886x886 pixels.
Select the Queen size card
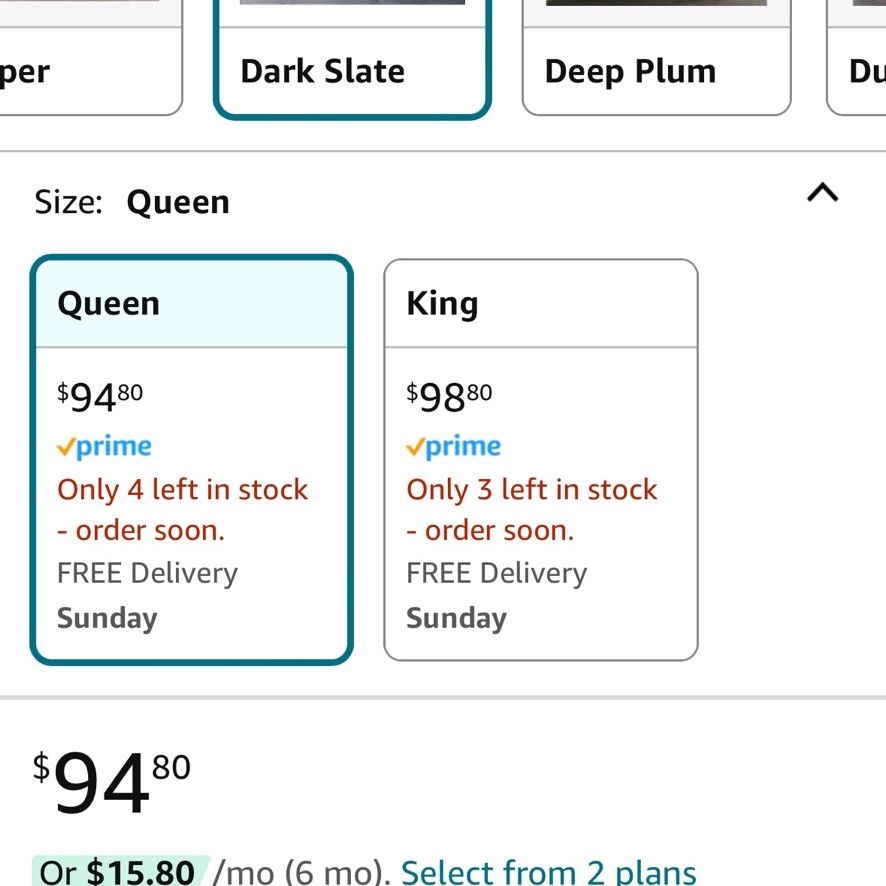point(192,459)
